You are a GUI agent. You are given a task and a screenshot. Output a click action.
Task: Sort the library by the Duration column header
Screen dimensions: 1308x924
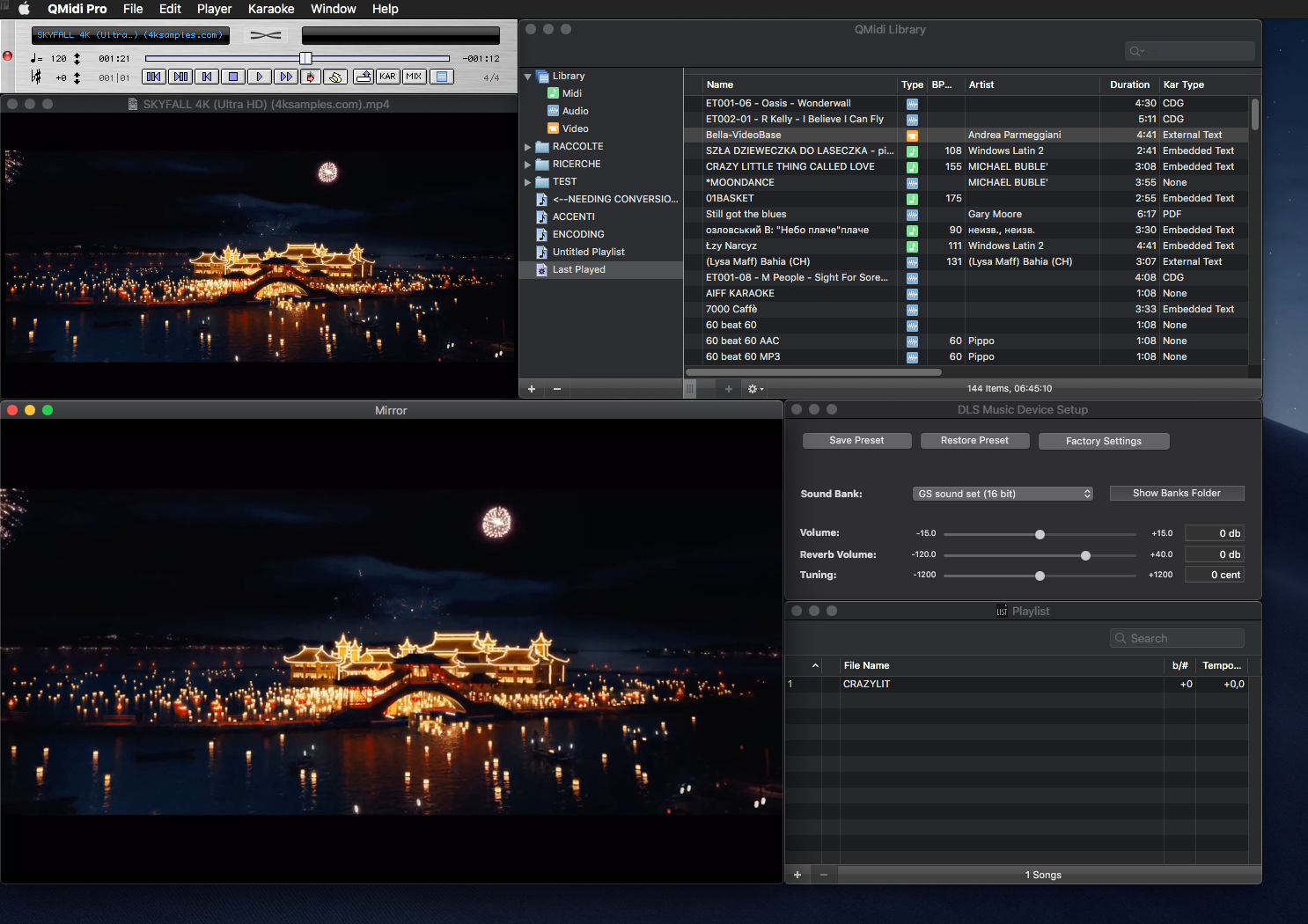coord(1129,84)
